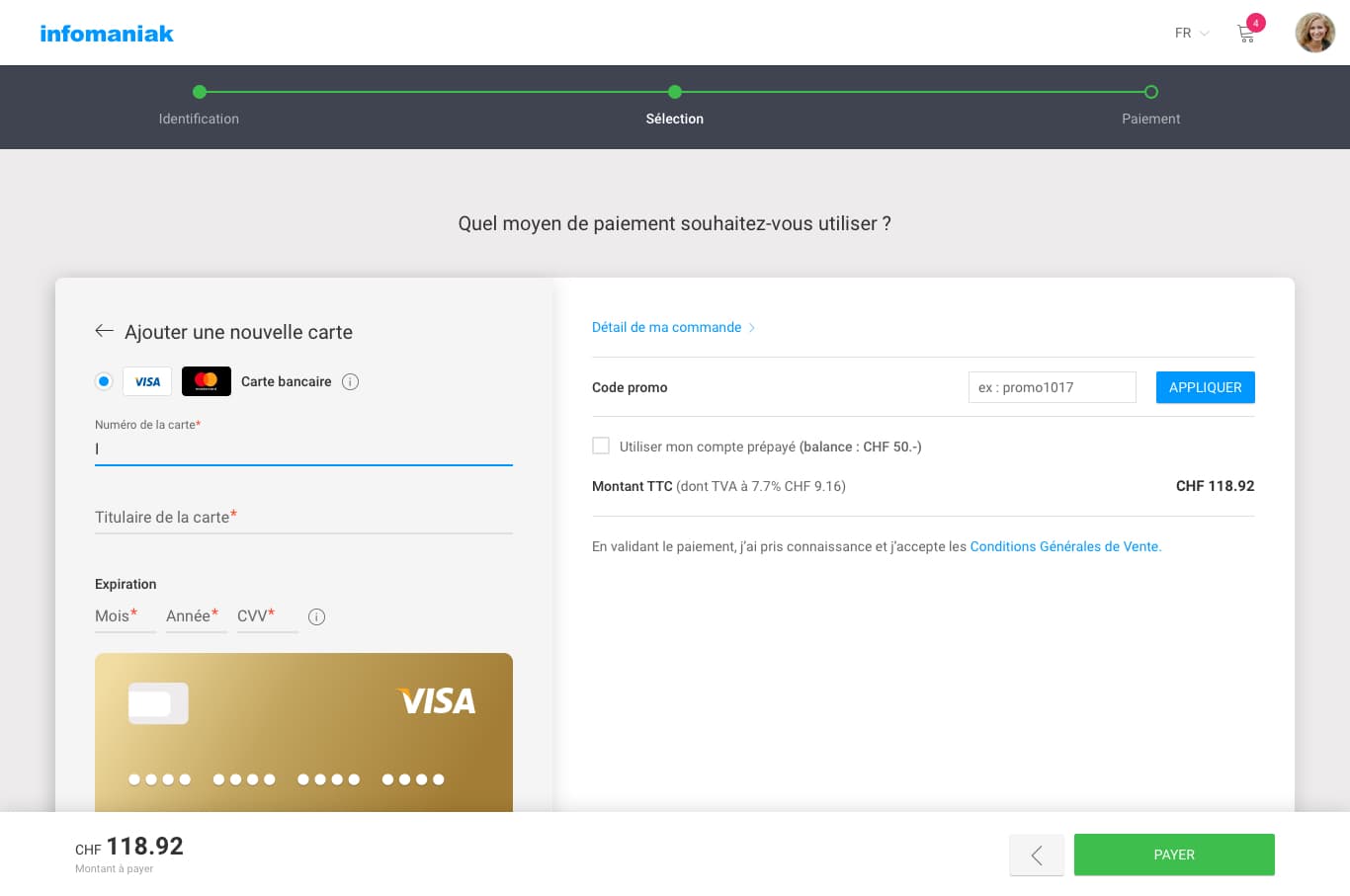
Task: Select the Carte bancaire radio button
Action: 104,381
